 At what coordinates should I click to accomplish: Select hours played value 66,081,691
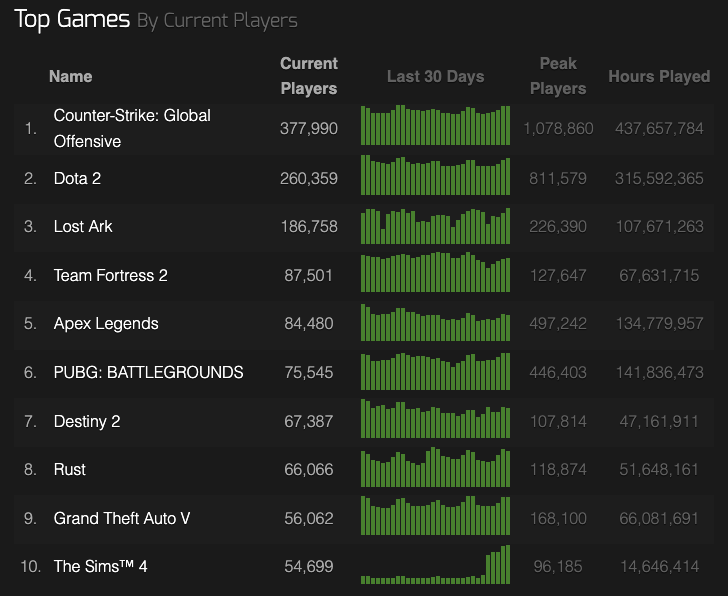click(x=659, y=518)
